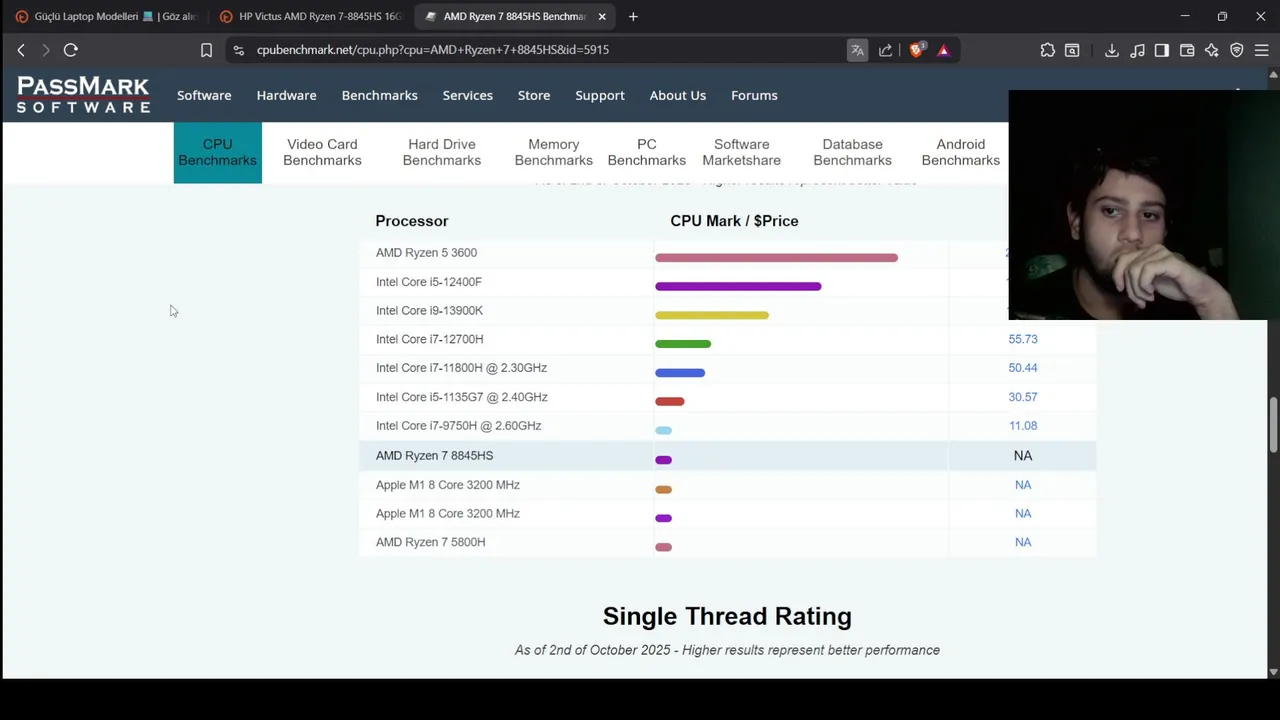Open the Intel Core i5-1135G7 @ 2.40GHz link

[x=461, y=397]
